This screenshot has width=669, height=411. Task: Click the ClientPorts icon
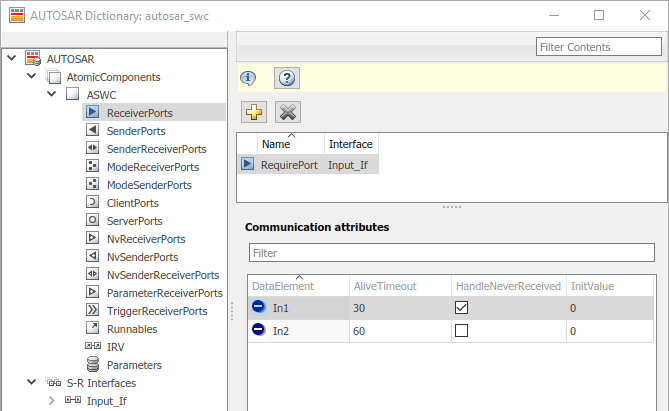[92, 202]
